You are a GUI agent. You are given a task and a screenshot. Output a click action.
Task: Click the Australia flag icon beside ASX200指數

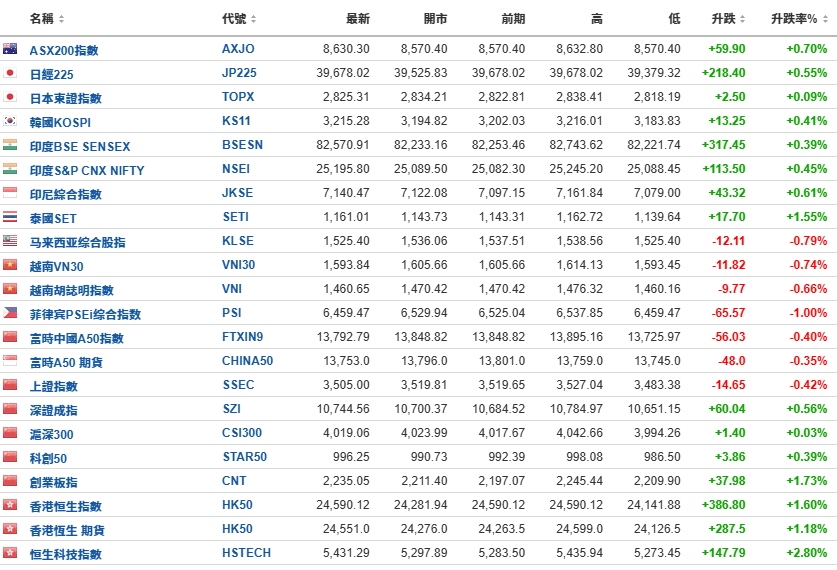[10, 49]
